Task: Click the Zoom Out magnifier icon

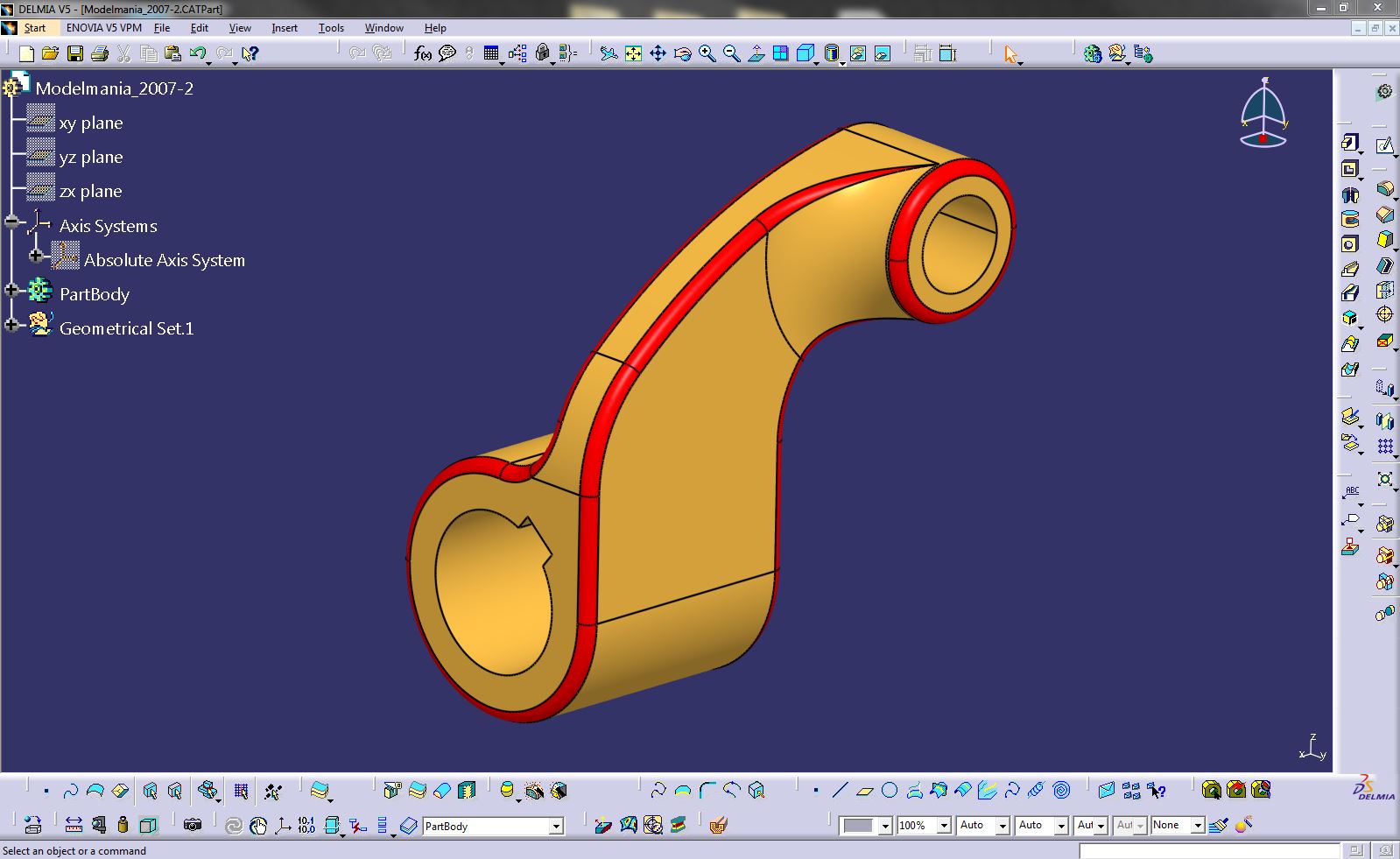Action: click(x=731, y=54)
